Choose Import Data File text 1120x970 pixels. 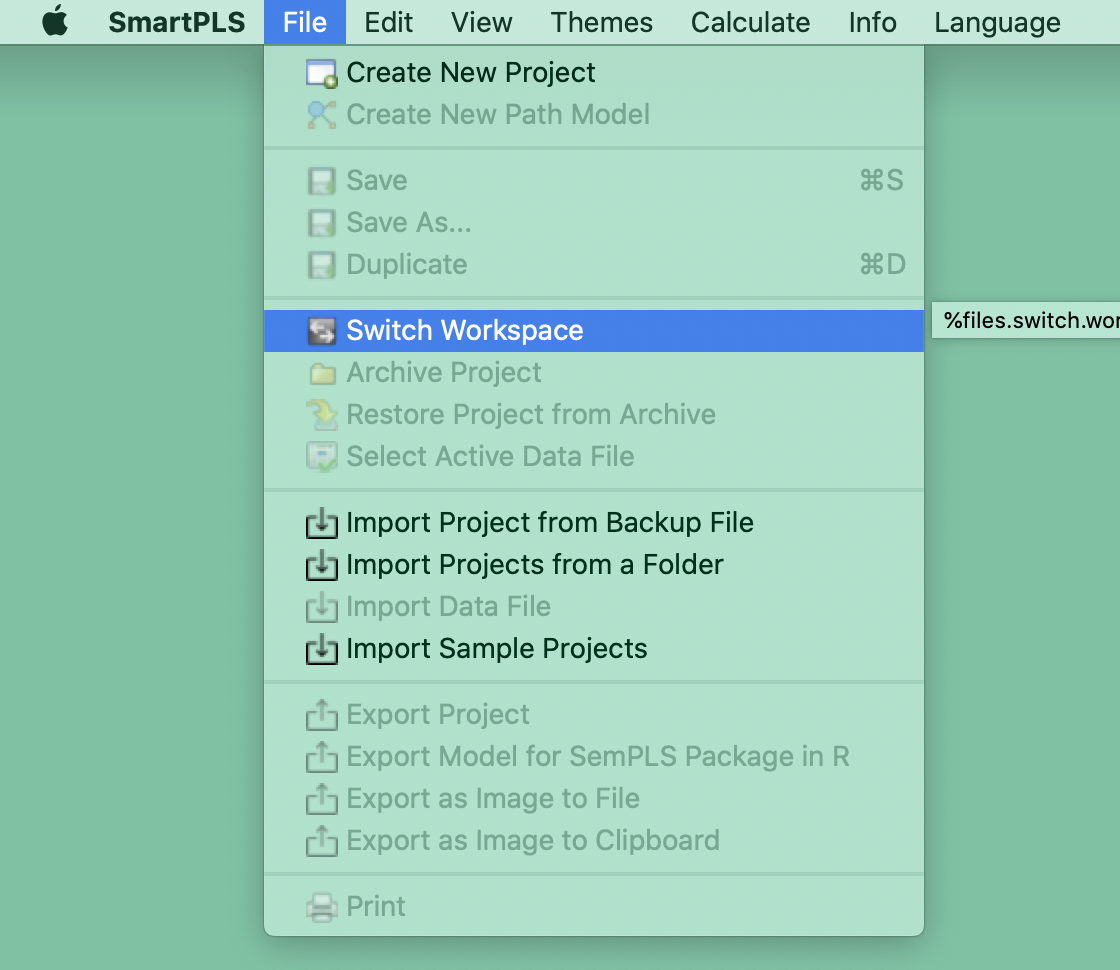[448, 606]
